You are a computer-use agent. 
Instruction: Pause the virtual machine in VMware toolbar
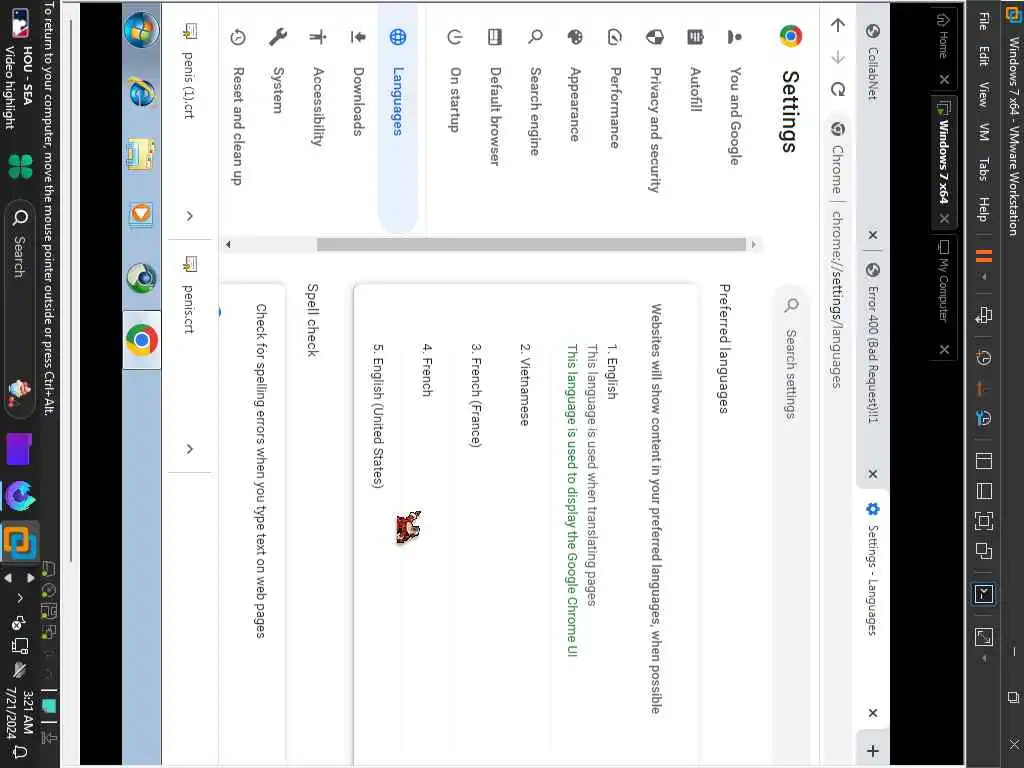pyautogui.click(x=984, y=256)
